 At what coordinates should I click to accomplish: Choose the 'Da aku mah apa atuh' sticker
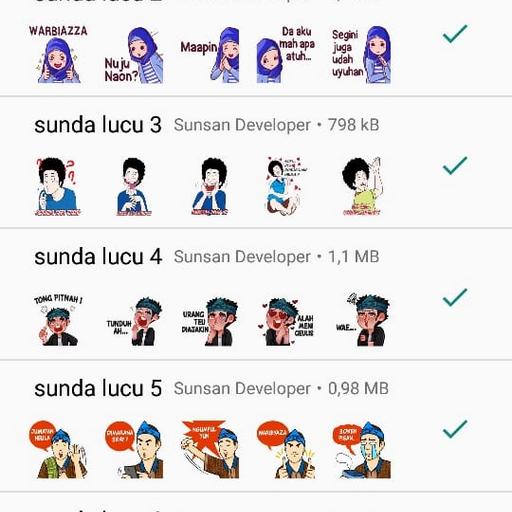pos(286,55)
